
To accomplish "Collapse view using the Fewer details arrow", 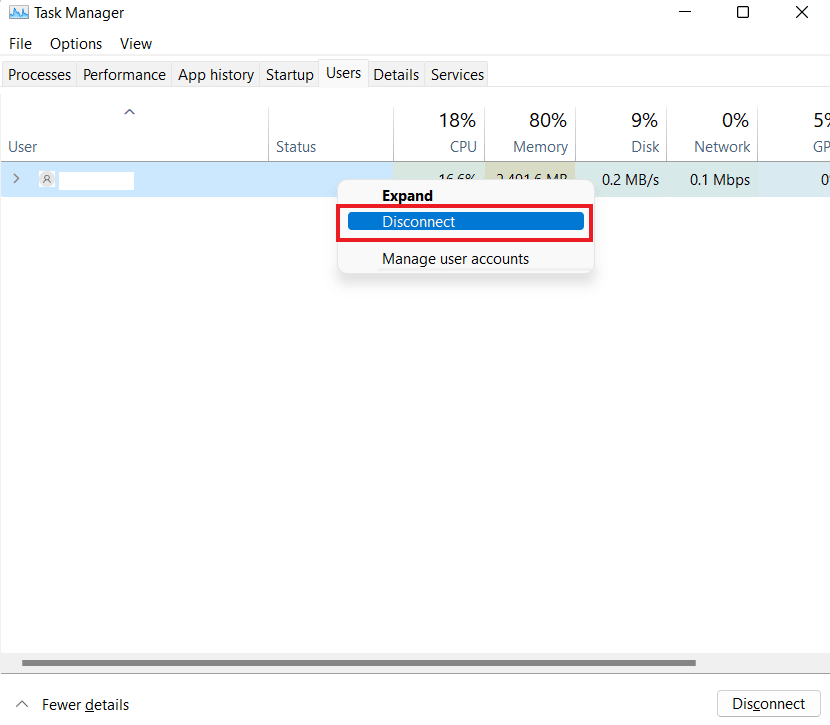I will click(x=22, y=704).
